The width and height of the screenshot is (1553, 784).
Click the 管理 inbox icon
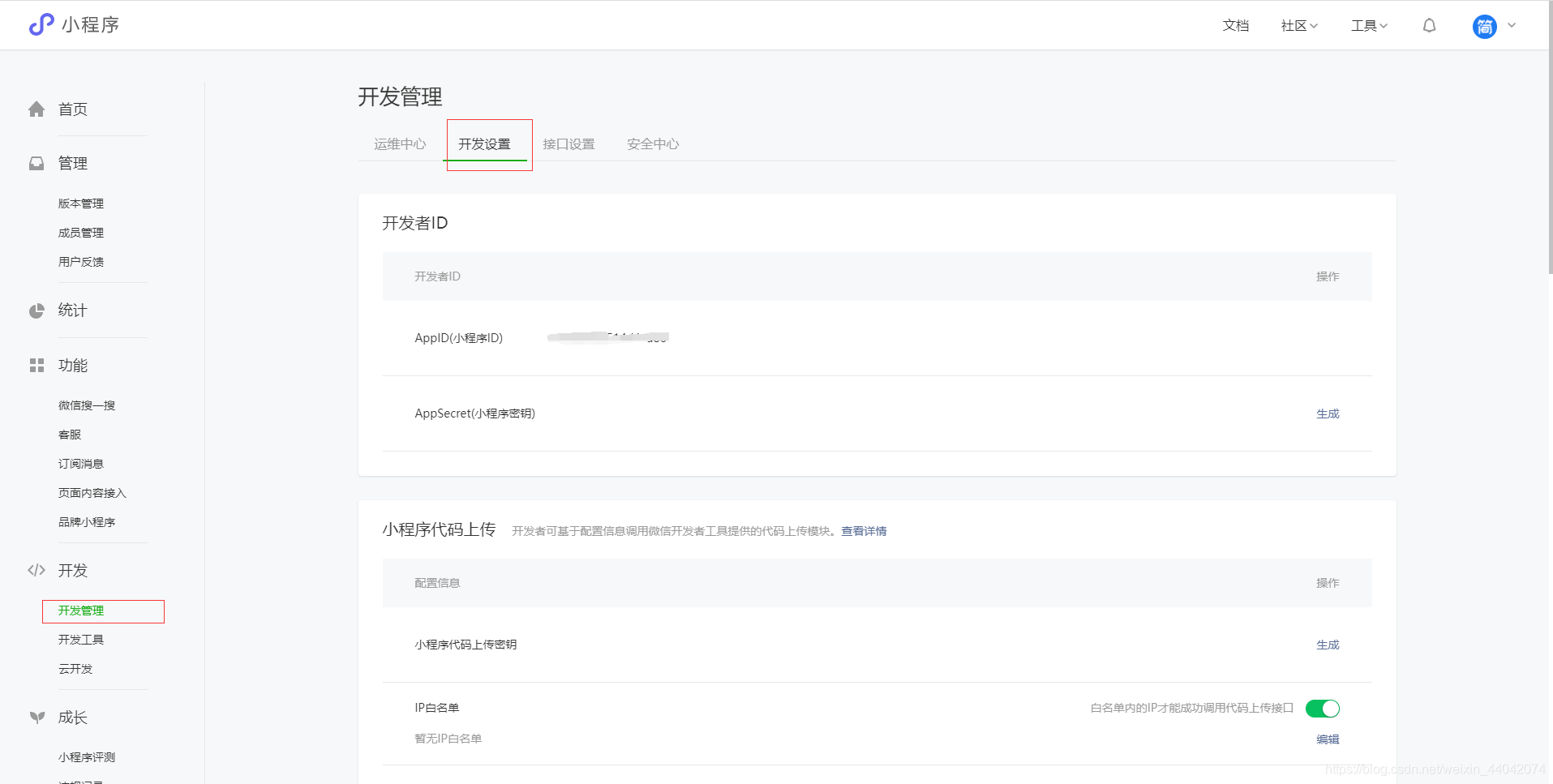click(36, 164)
